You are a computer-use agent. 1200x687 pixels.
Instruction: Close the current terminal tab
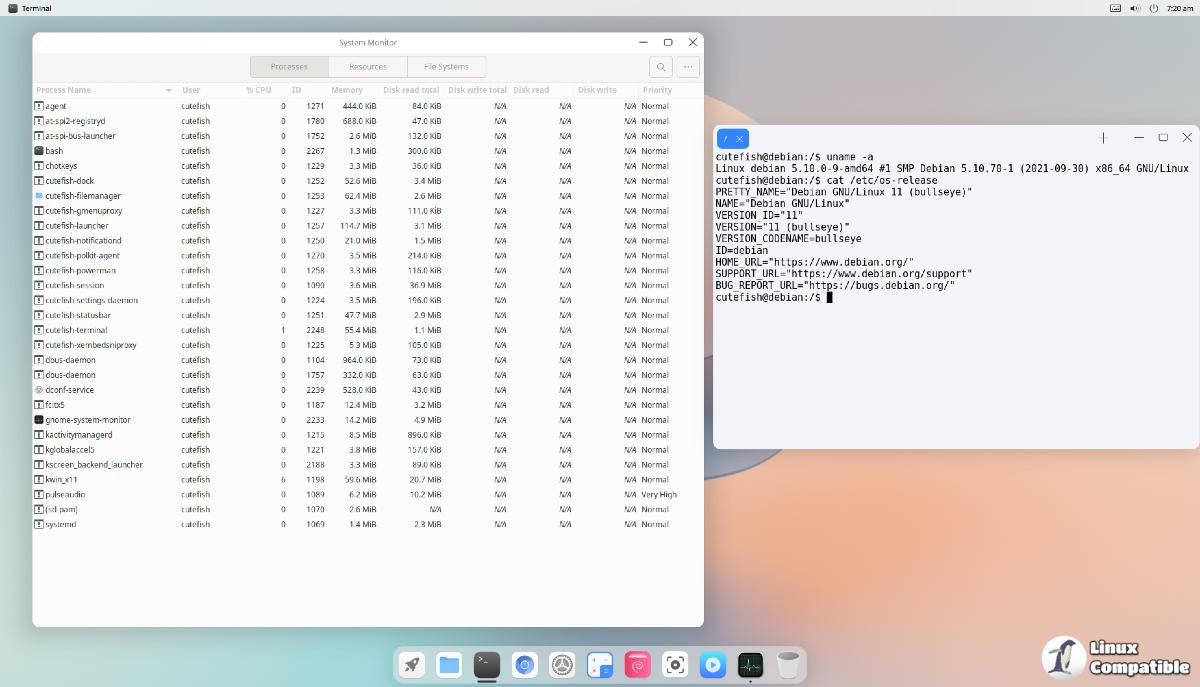point(739,139)
